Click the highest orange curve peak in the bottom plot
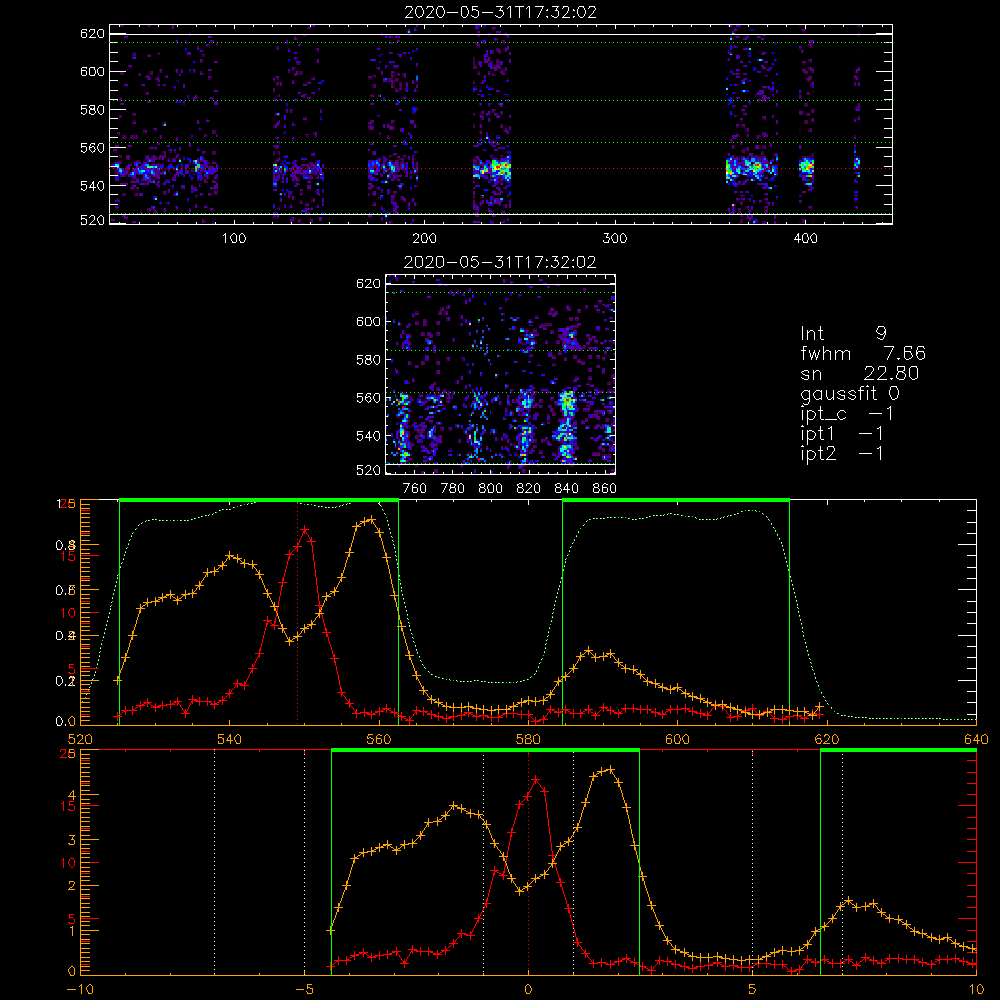 tap(610, 769)
